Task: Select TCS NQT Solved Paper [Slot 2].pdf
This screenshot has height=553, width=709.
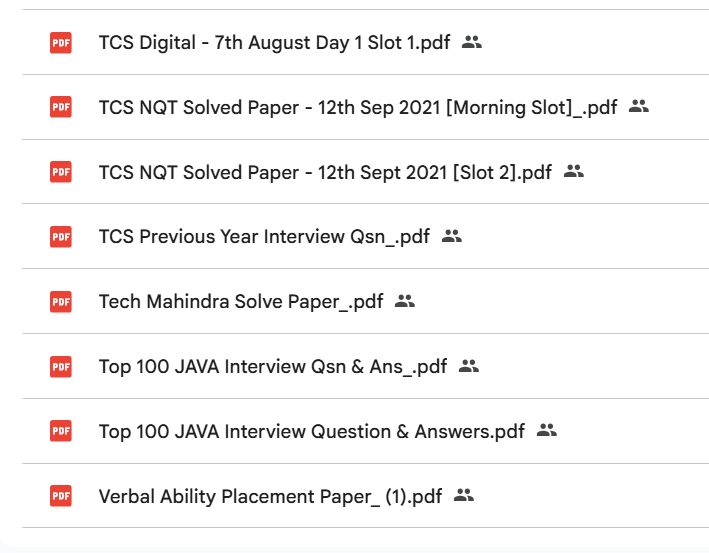Action: coord(325,172)
